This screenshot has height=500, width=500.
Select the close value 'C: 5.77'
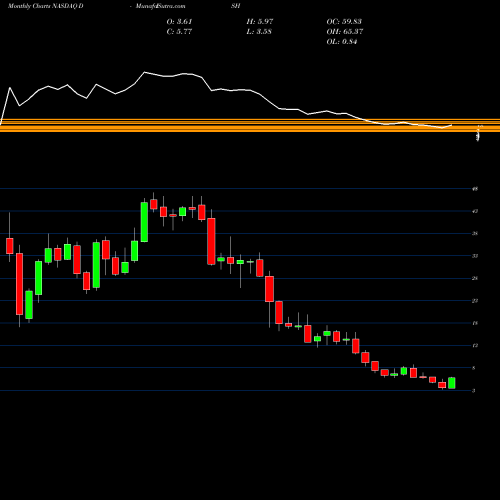[179, 32]
